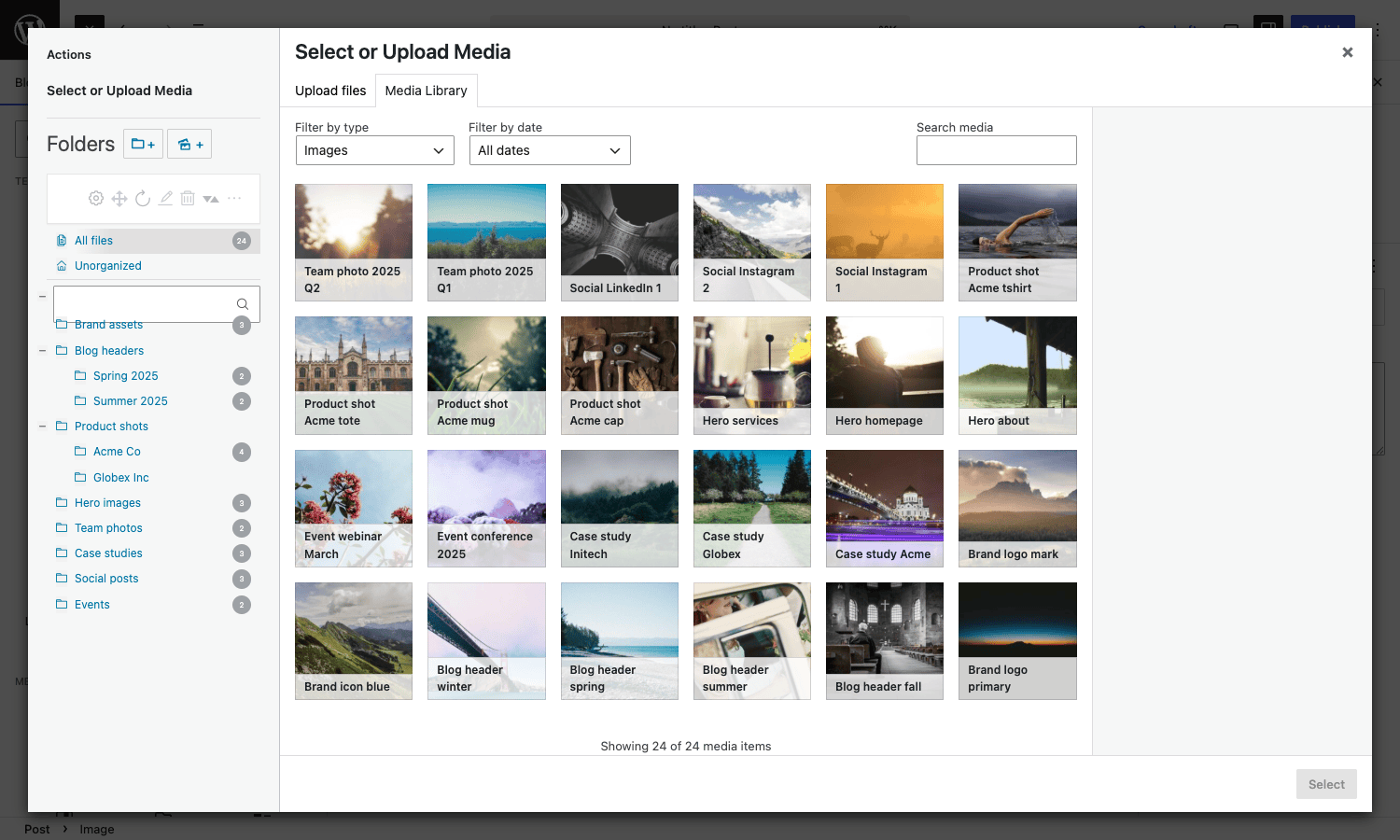Select the Social LinkedIn 1 image
The width and height of the screenshot is (1400, 840).
[620, 243]
